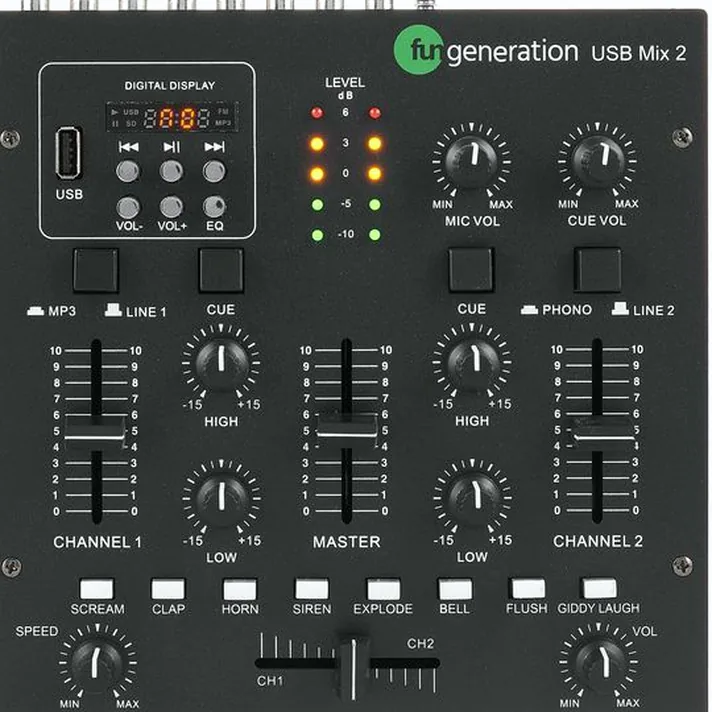Image resolution: width=712 pixels, height=712 pixels.
Task: Click the CH1/CH2 crossfader handle
Action: (x=353, y=667)
